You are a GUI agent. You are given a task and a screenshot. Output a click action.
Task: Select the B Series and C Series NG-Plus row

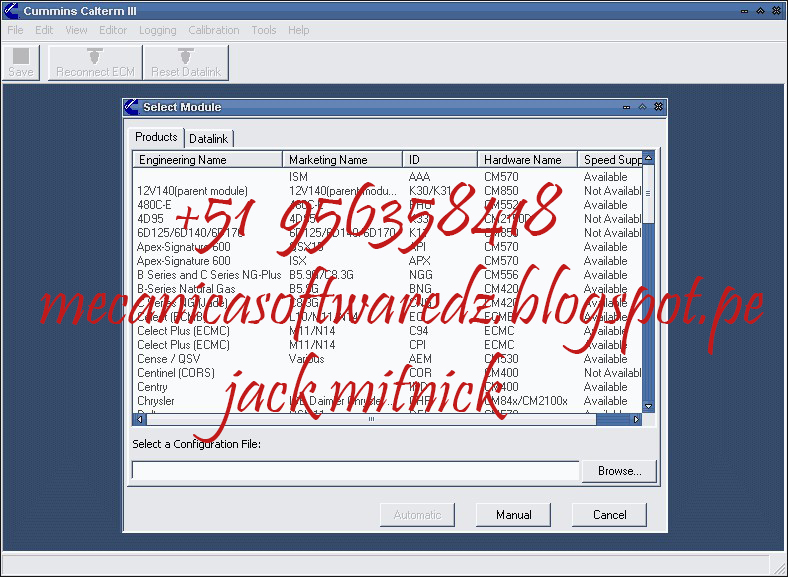(387, 275)
